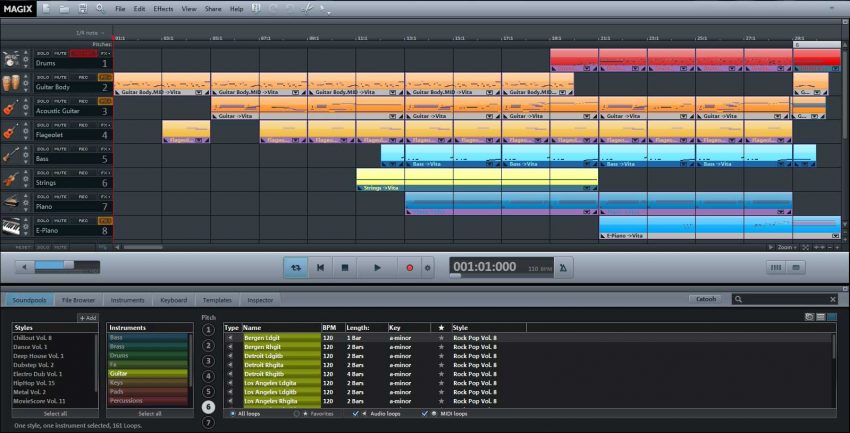Viewport: 850px width, 433px height.
Task: Open the Drums track settings gear
Action: [25, 59]
